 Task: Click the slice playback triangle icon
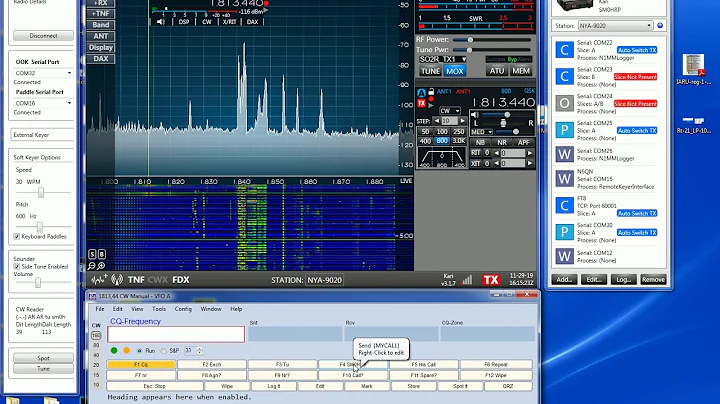tap(431, 105)
